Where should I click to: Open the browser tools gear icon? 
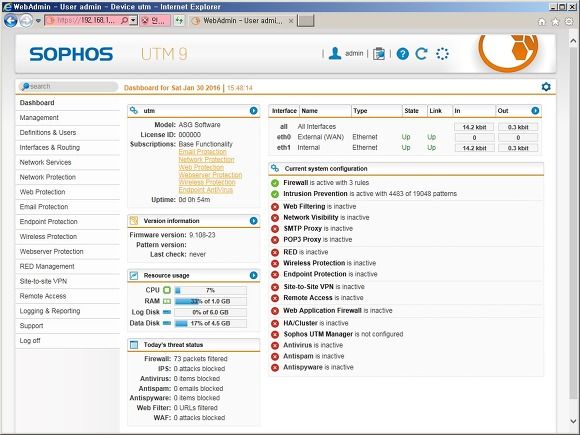569,22
